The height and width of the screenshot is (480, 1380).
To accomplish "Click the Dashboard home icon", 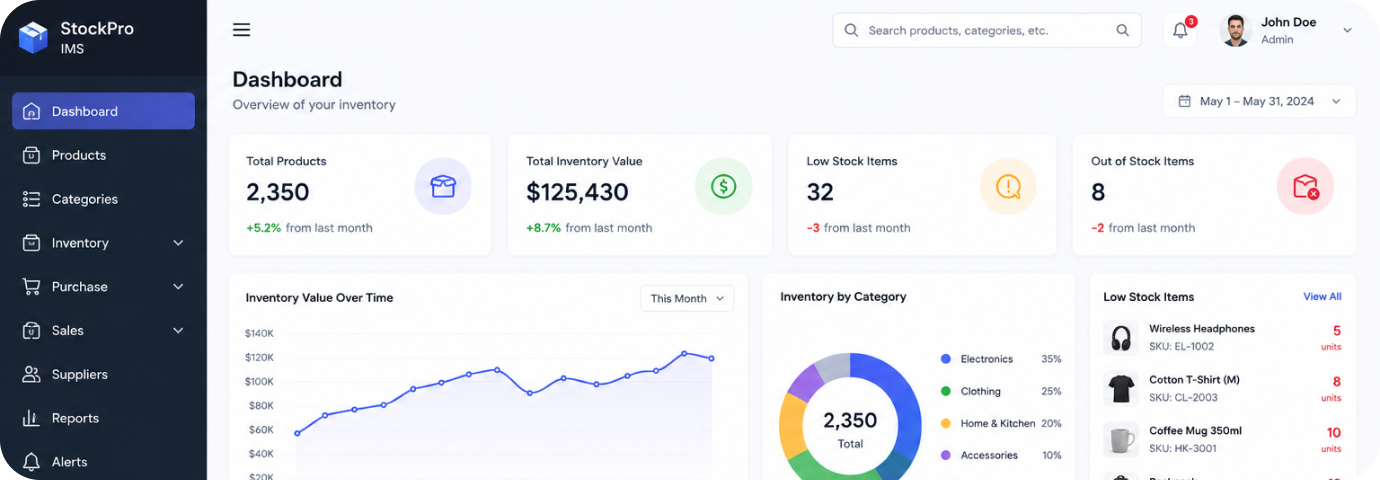I will tap(31, 111).
